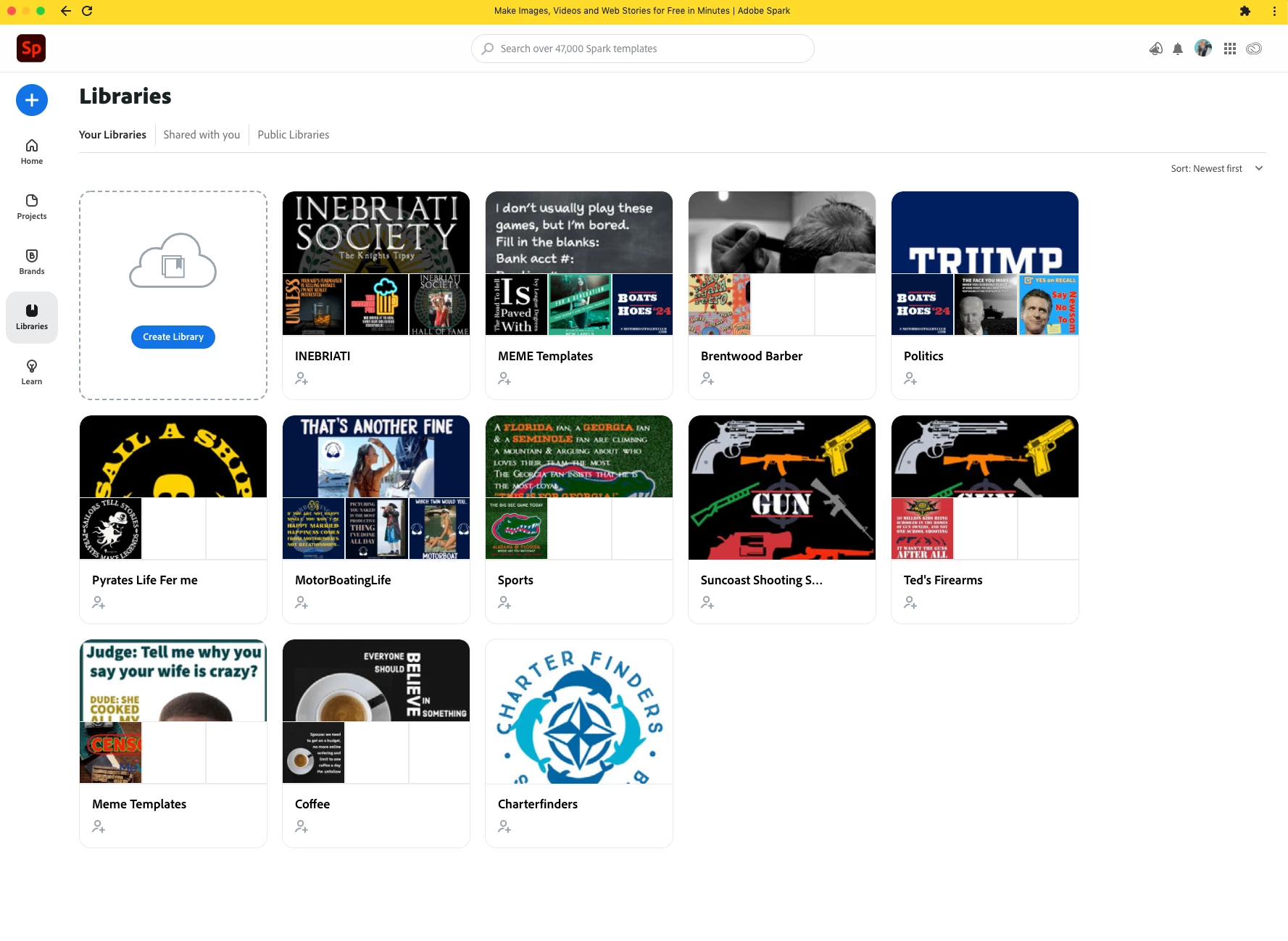Open Charterfinders logo thumbnail
Screen dimensions: 1288x941
[x=579, y=711]
